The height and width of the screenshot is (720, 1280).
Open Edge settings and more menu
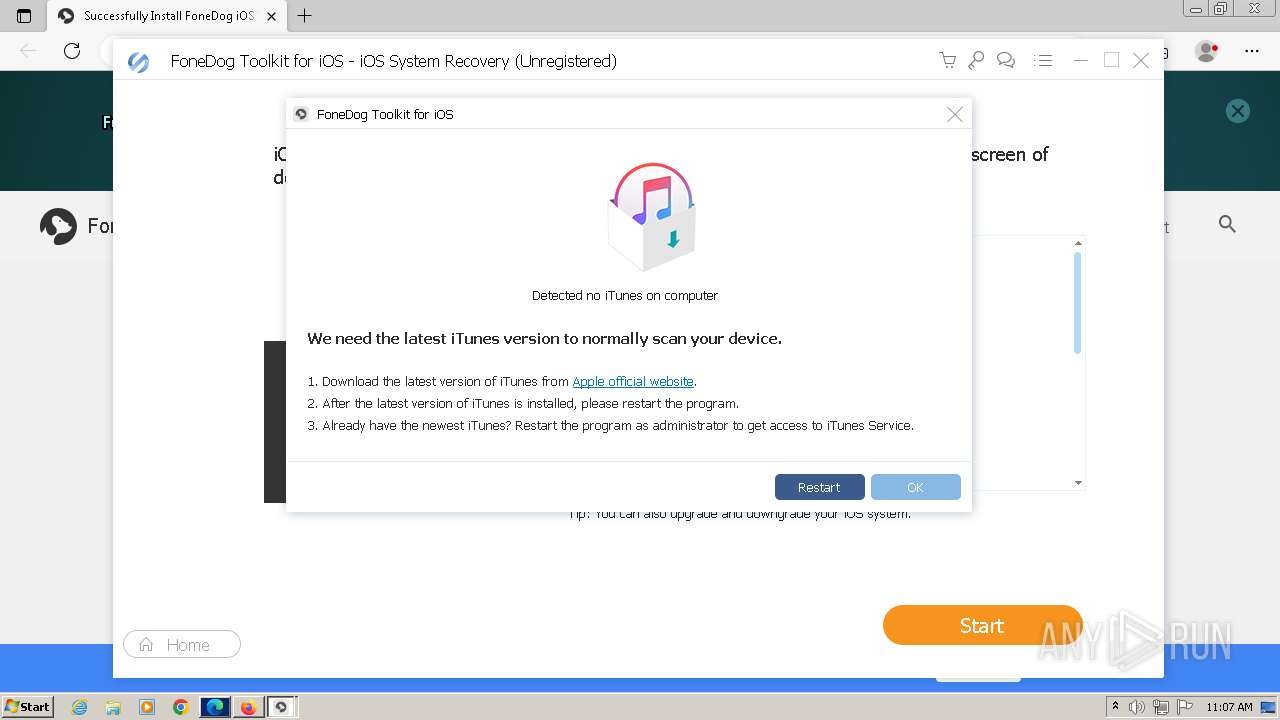1252,51
